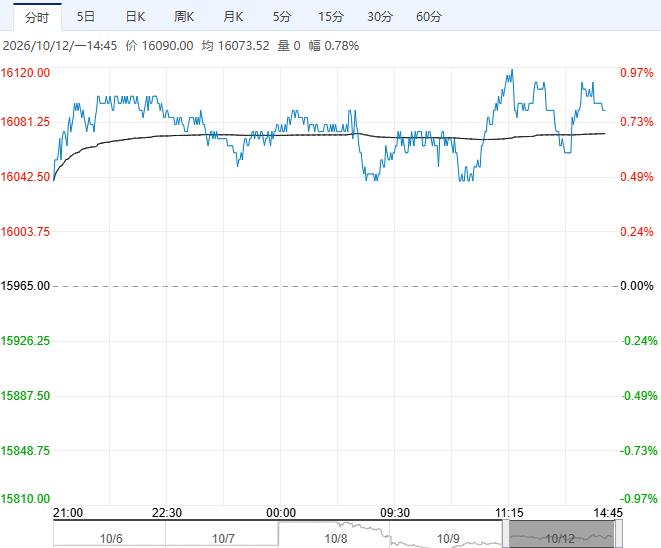Screen dimensions: 661x548
Task: Open the 月K chart tab
Action: (233, 17)
